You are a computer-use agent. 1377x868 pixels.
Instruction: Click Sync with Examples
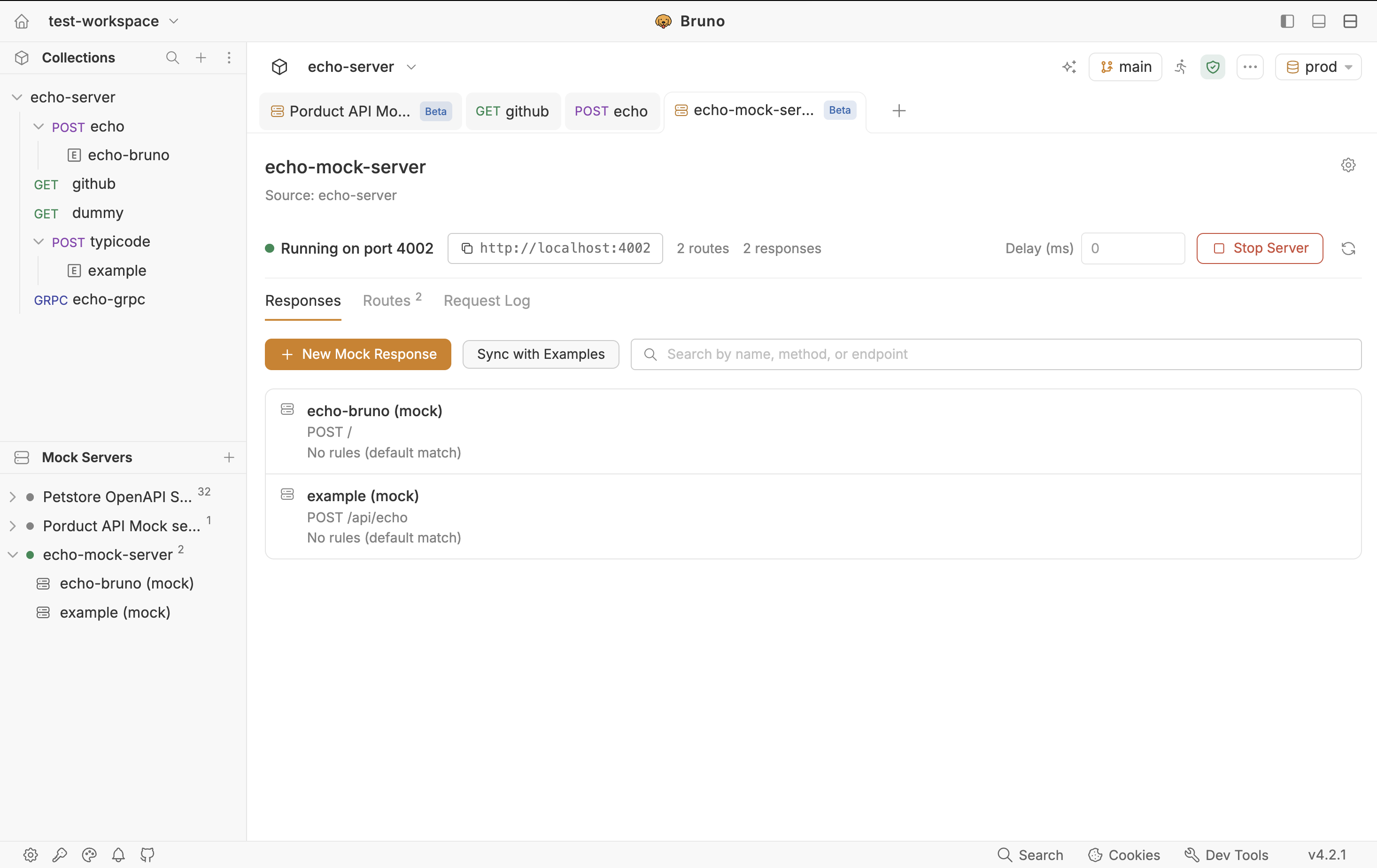click(x=541, y=355)
